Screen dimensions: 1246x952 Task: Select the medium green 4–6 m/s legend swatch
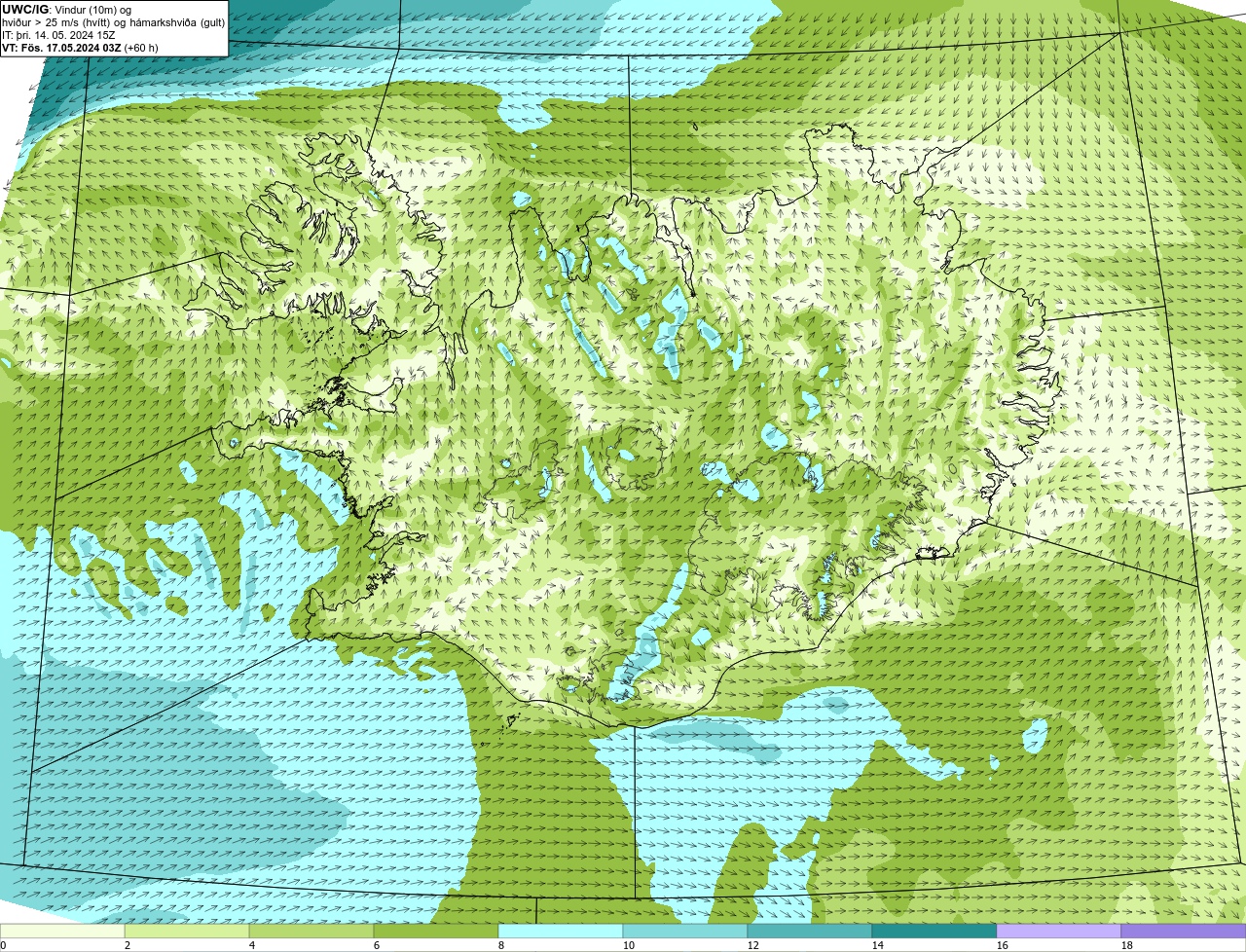tap(311, 931)
